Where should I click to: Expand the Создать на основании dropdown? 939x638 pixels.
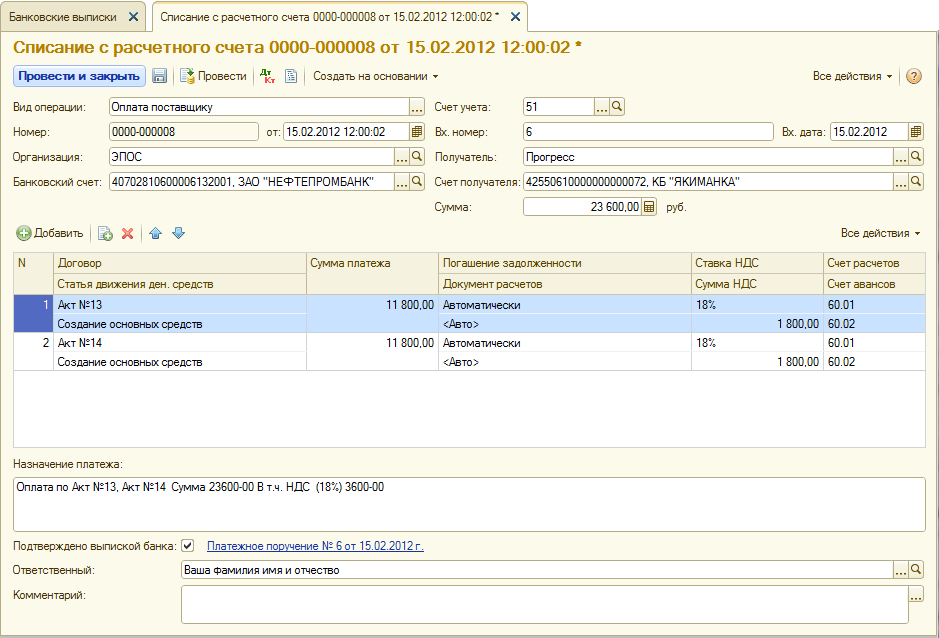pyautogui.click(x=375, y=76)
